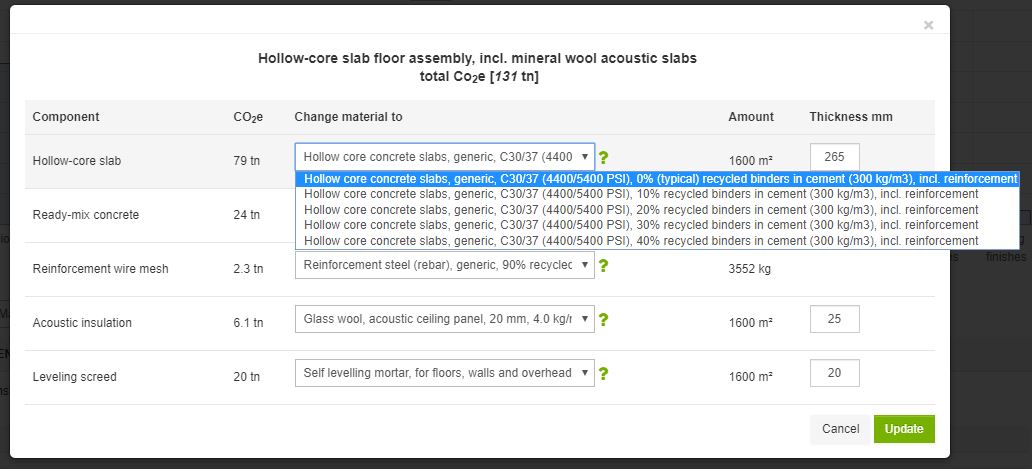Edit the Acoustic insulation thickness field showing 25
The width and height of the screenshot is (1032, 469).
click(x=834, y=320)
